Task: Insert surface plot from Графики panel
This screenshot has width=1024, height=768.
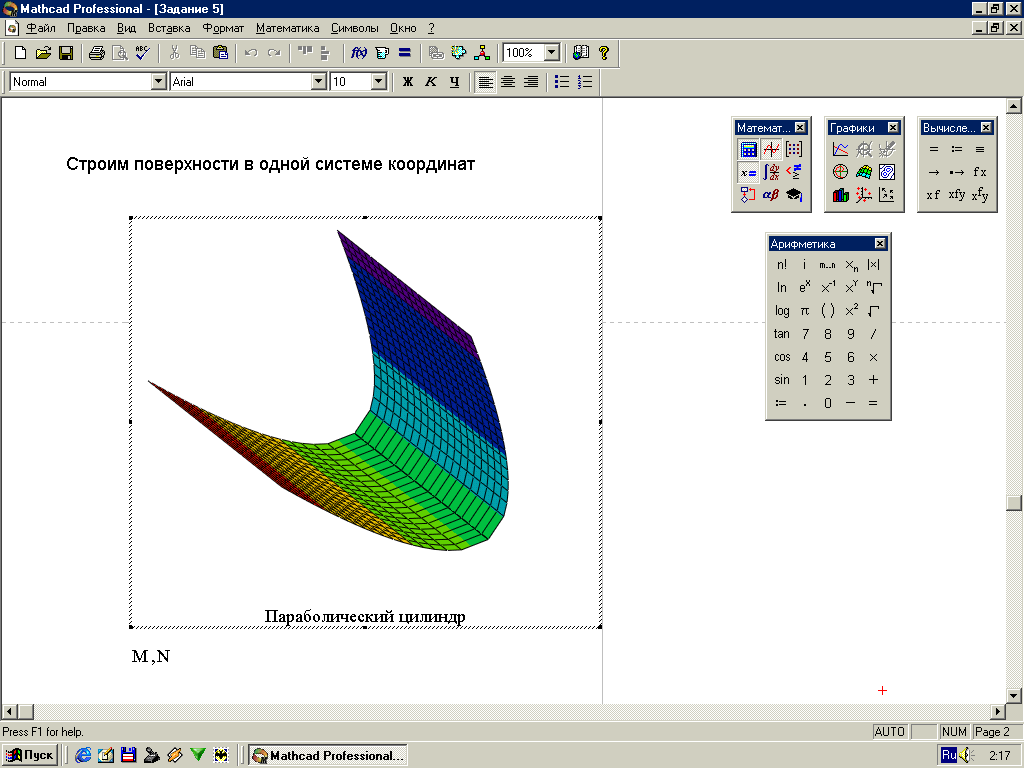Action: tap(864, 172)
